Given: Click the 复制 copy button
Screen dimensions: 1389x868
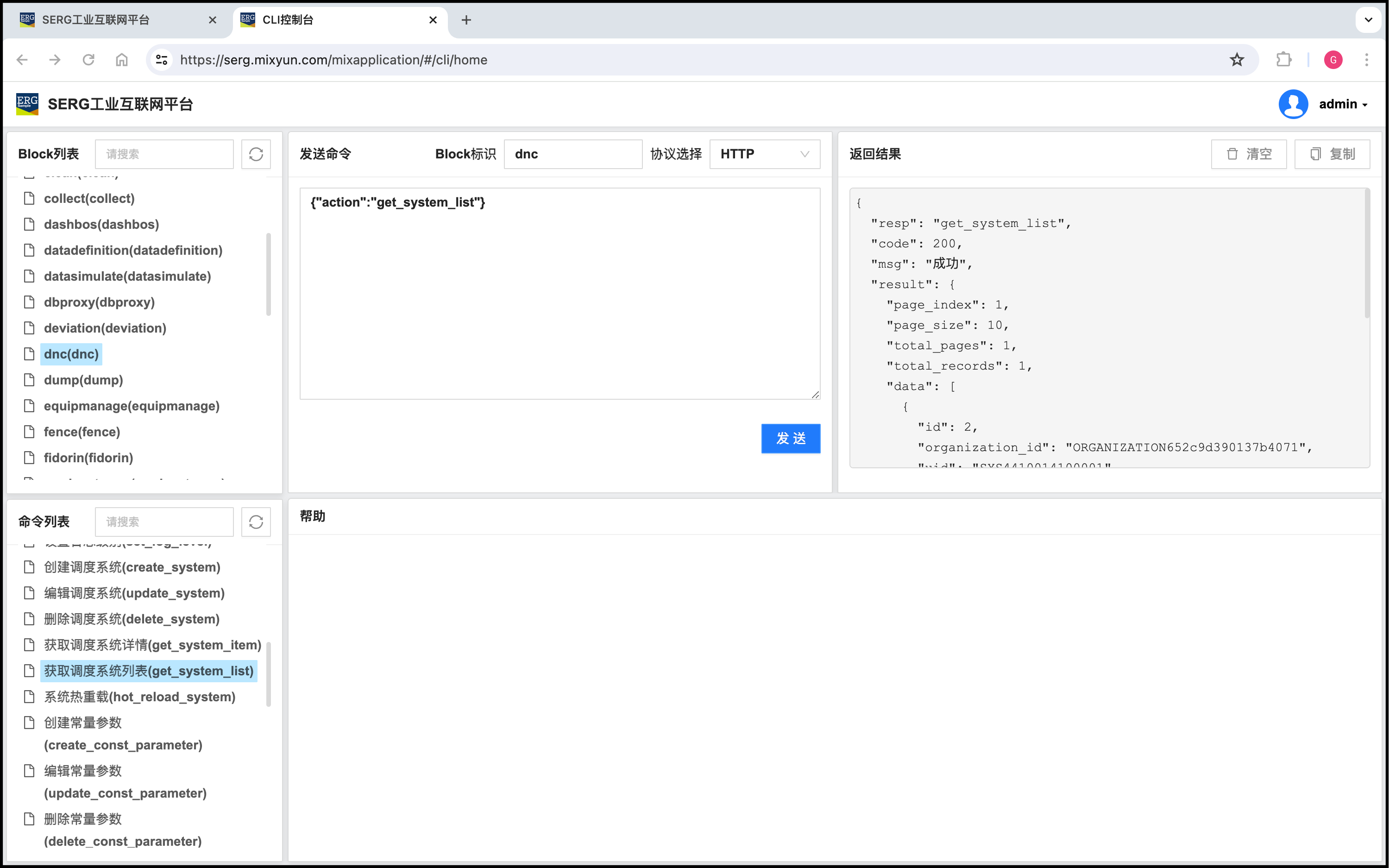Looking at the screenshot, I should tap(1332, 154).
